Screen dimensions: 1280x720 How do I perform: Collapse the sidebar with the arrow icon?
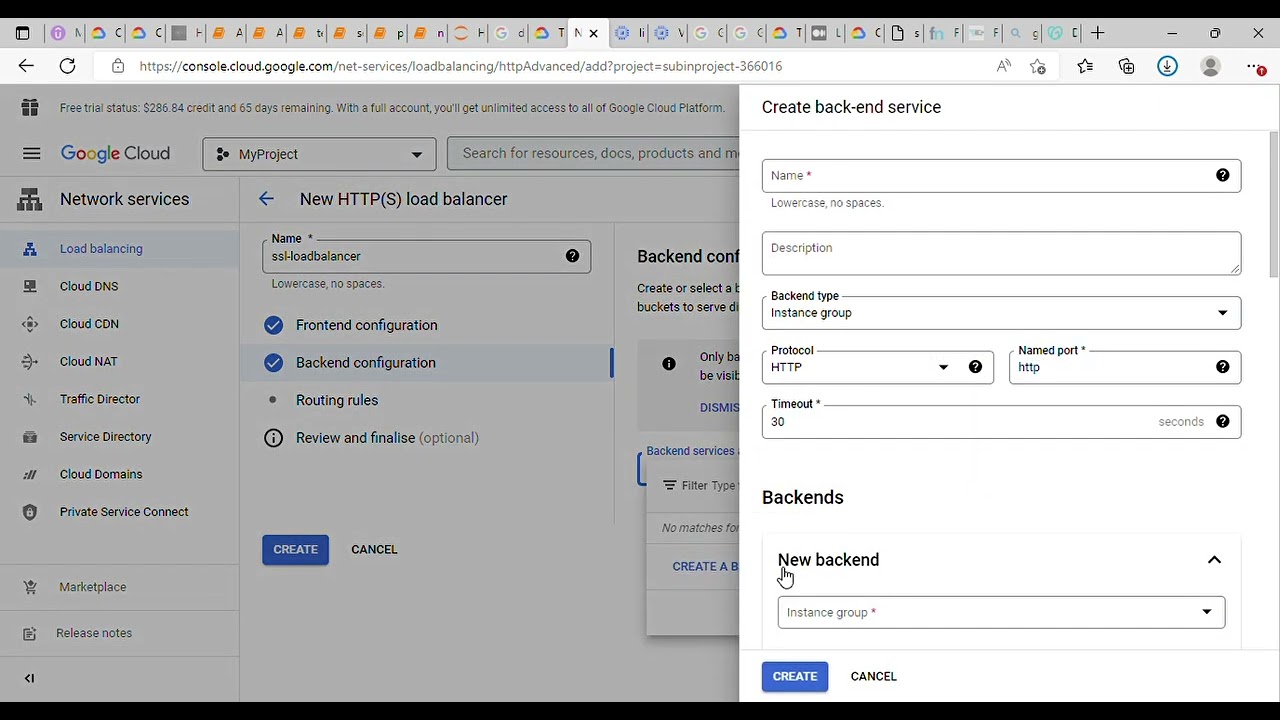pyautogui.click(x=29, y=678)
